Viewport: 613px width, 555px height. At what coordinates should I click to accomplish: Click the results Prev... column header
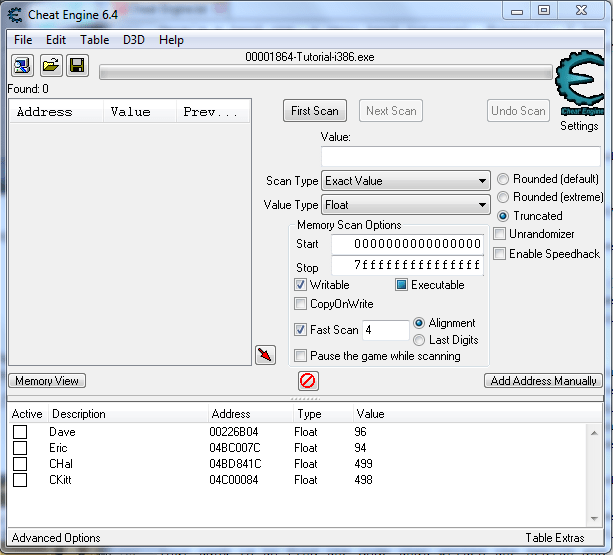(213, 112)
